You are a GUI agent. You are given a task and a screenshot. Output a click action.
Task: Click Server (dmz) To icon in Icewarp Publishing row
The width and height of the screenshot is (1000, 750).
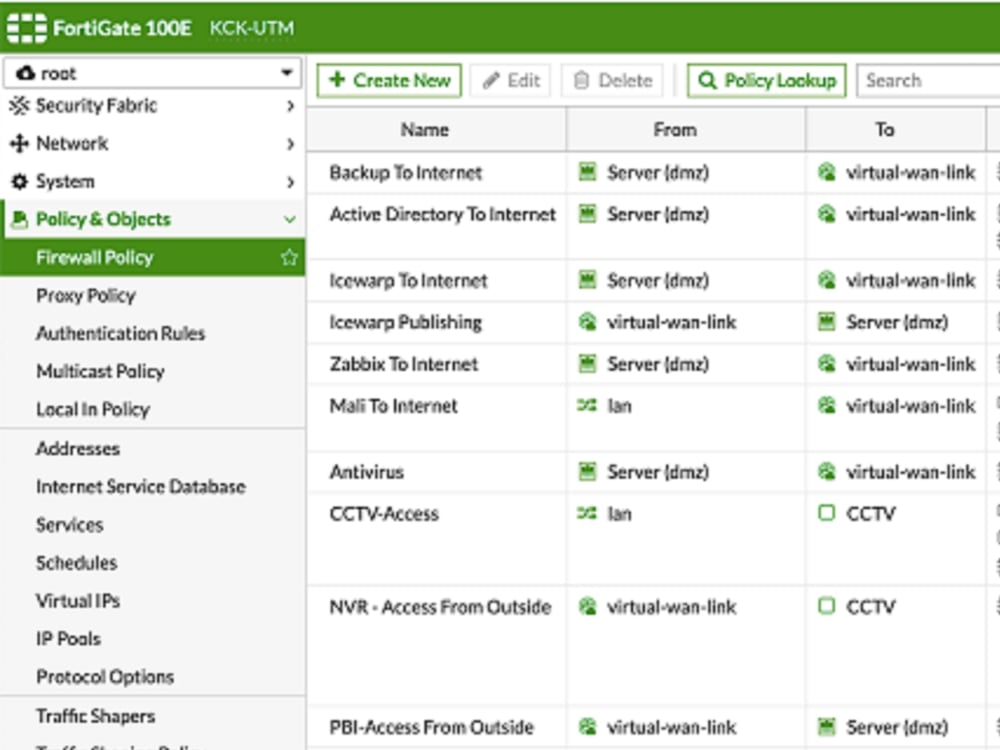pos(827,322)
